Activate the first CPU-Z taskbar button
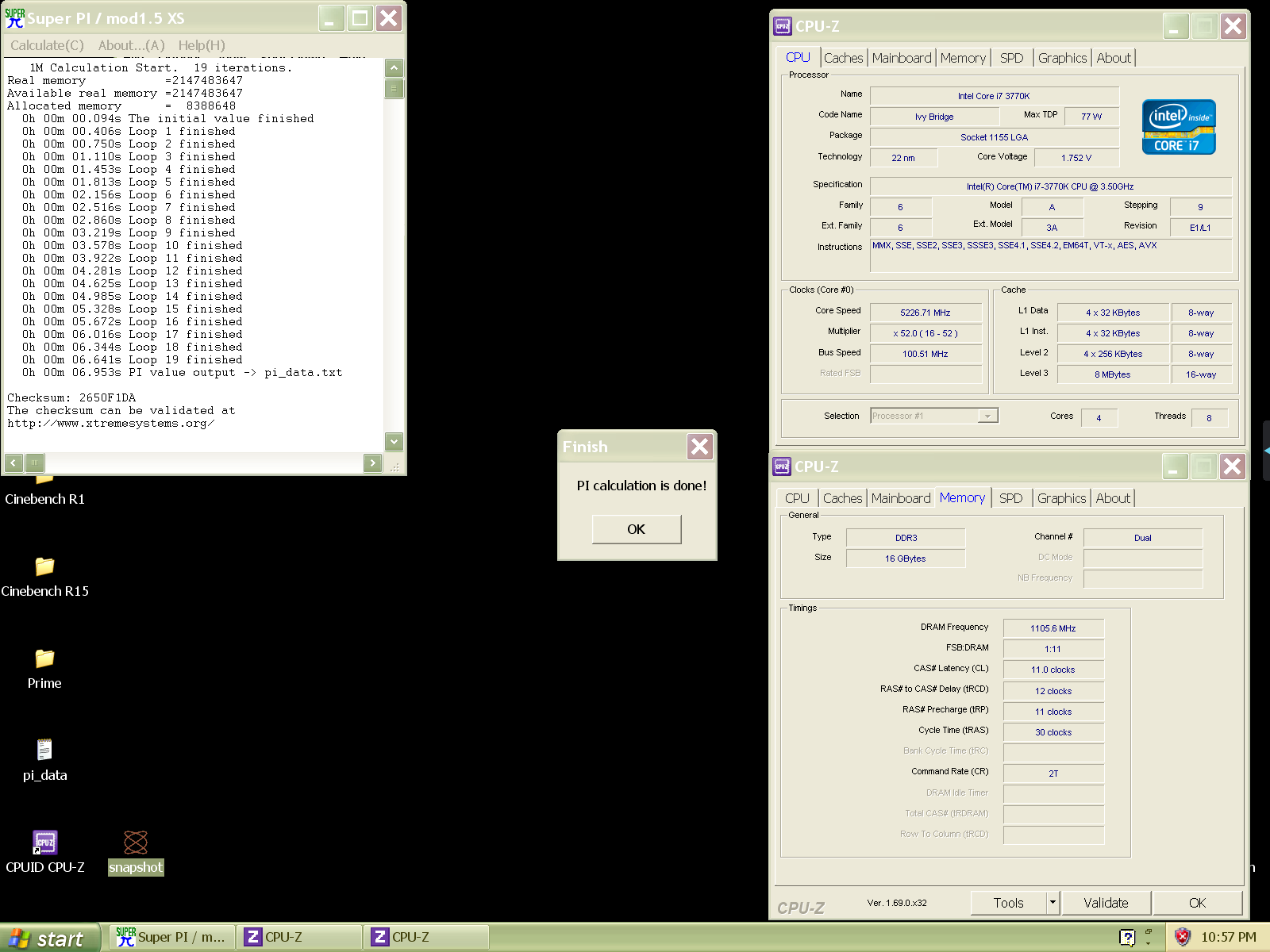 pos(299,937)
